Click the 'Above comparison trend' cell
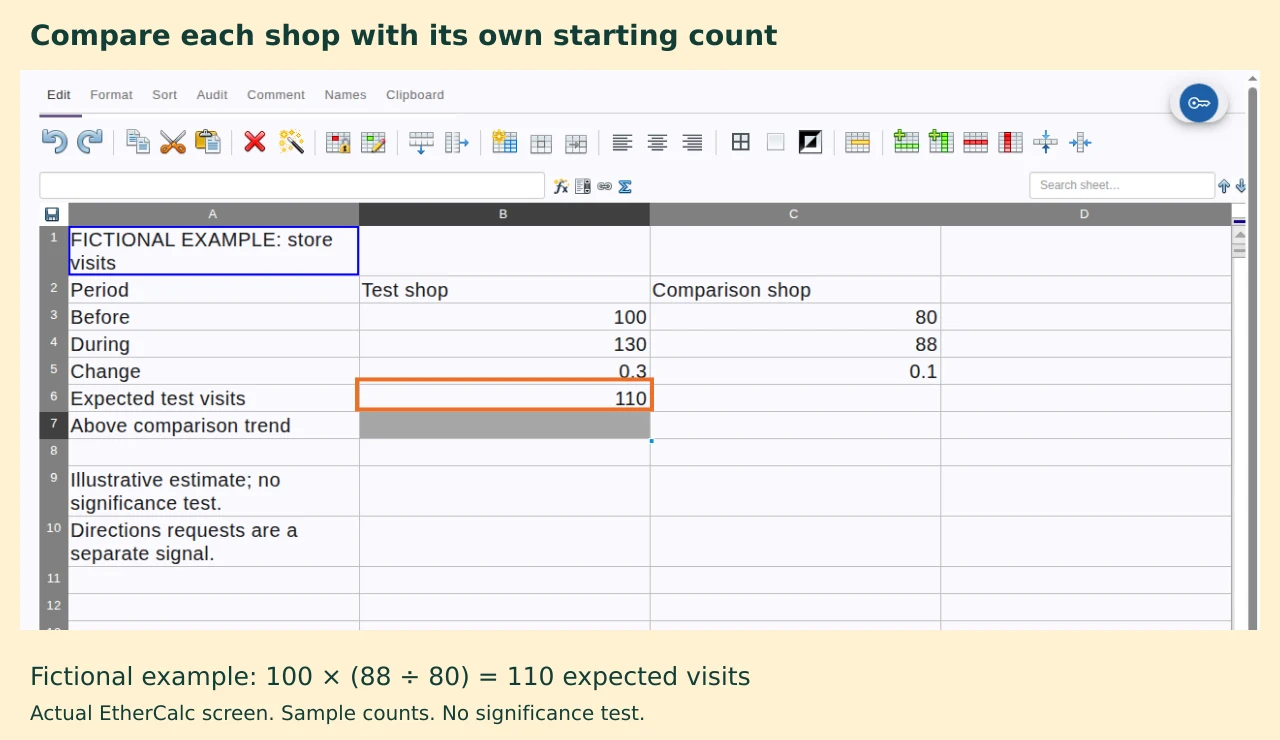The width and height of the screenshot is (1280, 740). pyautogui.click(x=213, y=425)
